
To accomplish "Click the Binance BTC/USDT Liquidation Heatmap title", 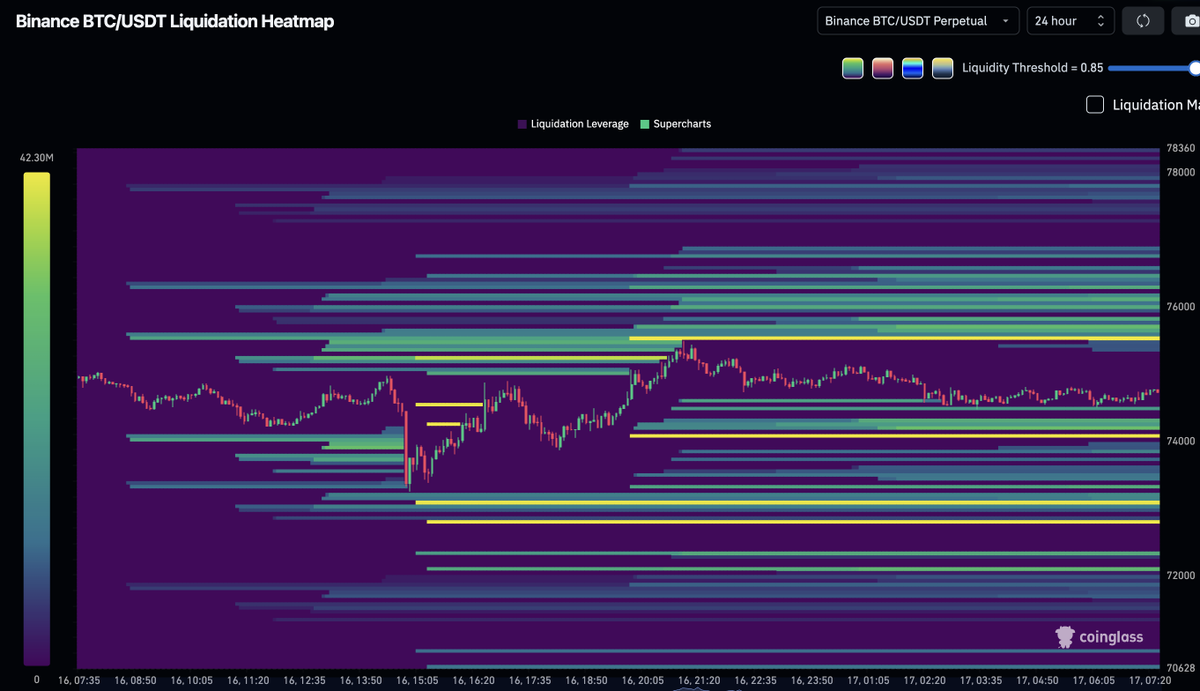I will (x=175, y=21).
